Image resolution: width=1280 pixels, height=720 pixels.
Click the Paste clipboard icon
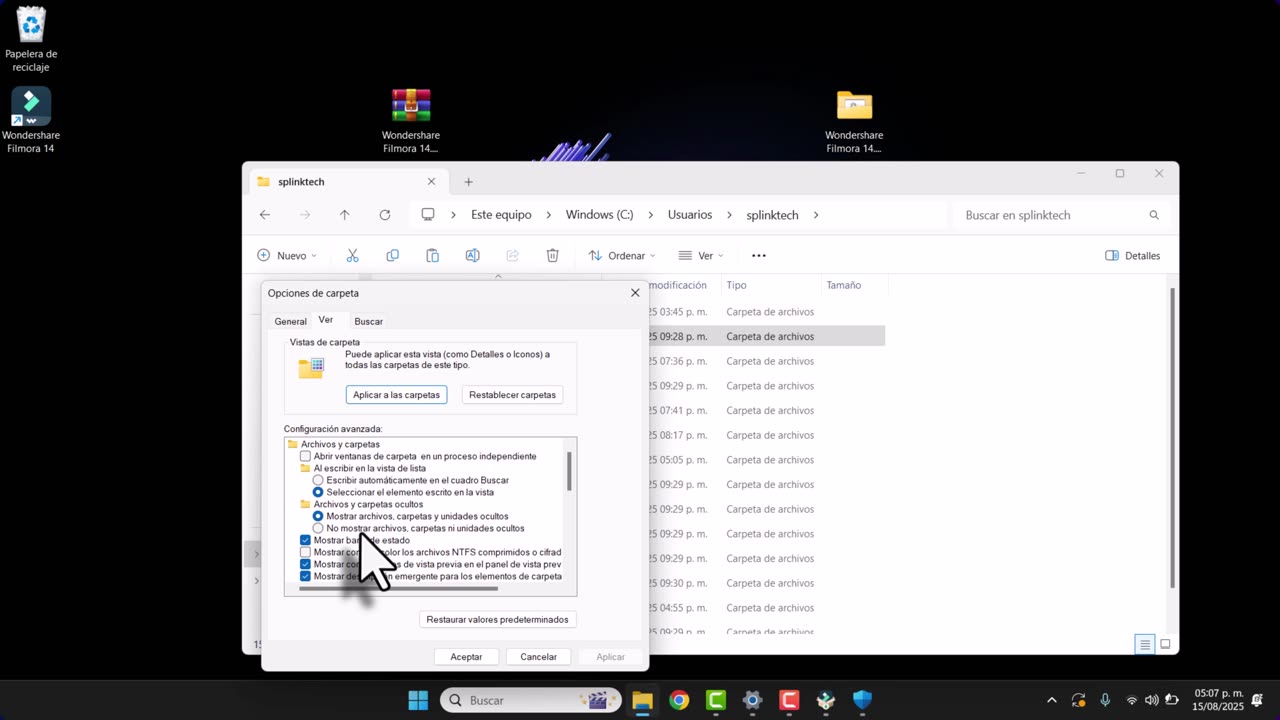[x=432, y=256]
